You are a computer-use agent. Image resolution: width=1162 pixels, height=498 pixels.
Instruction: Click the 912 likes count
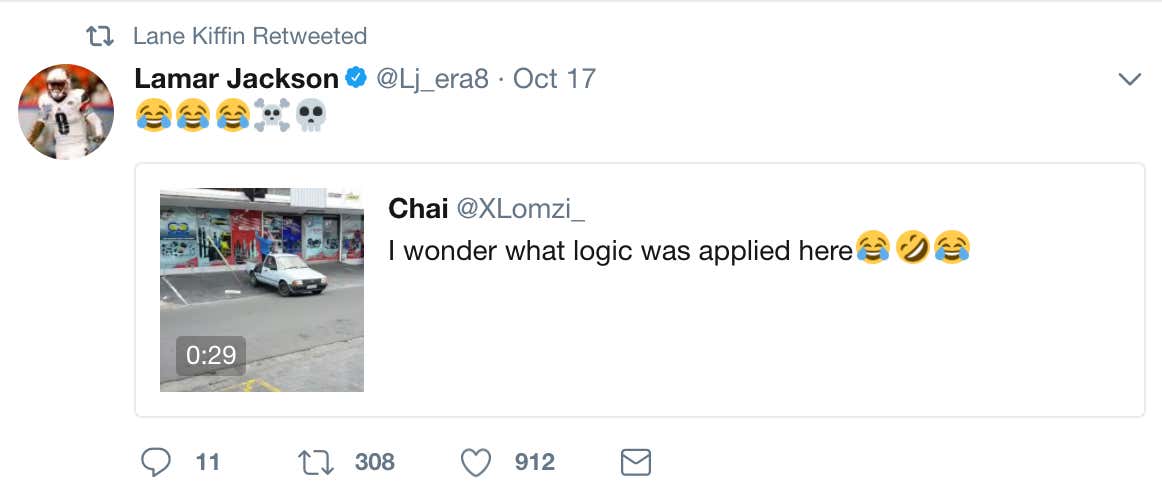[x=535, y=462]
